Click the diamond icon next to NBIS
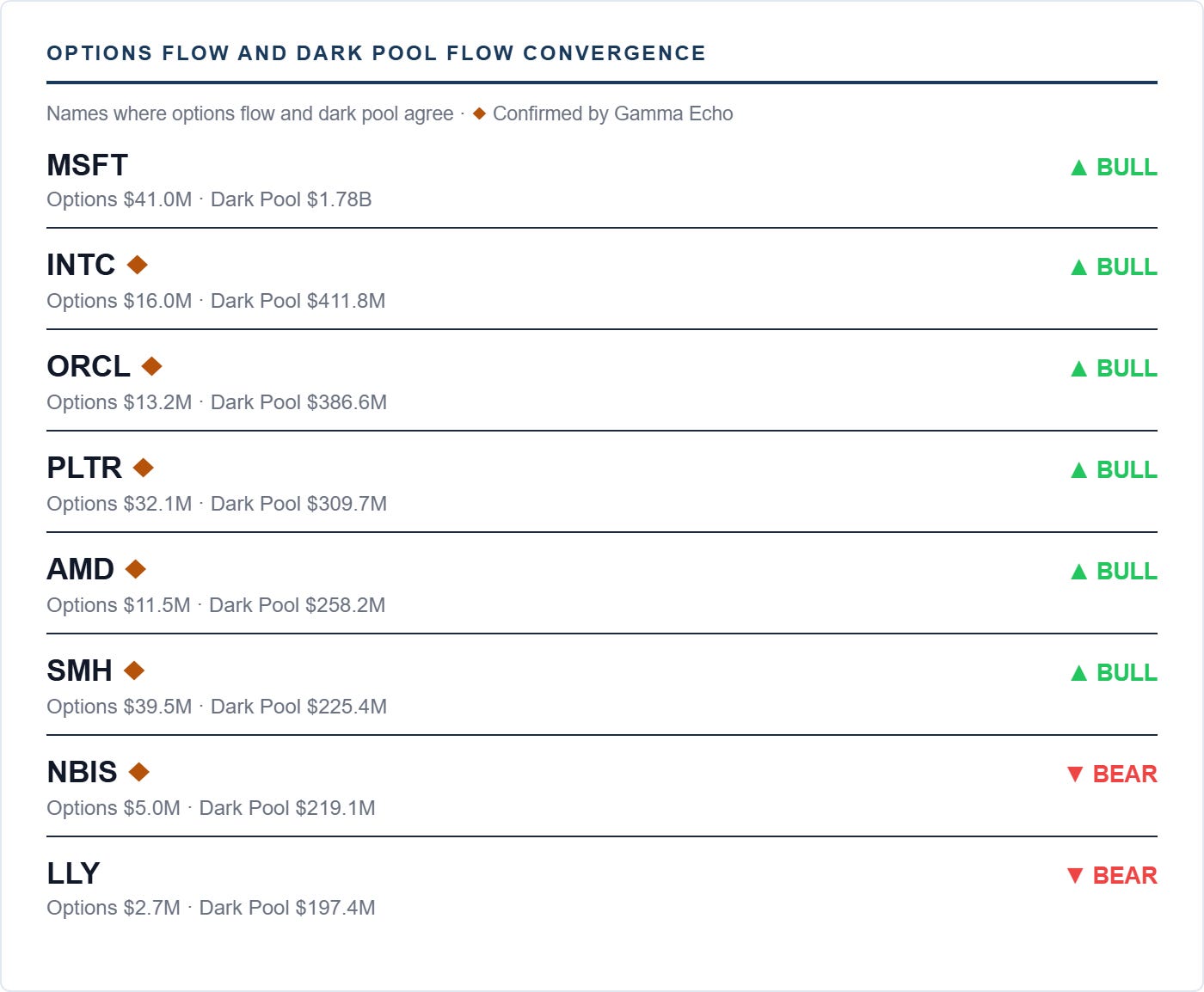This screenshot has width=1204, height=992. pos(139,772)
